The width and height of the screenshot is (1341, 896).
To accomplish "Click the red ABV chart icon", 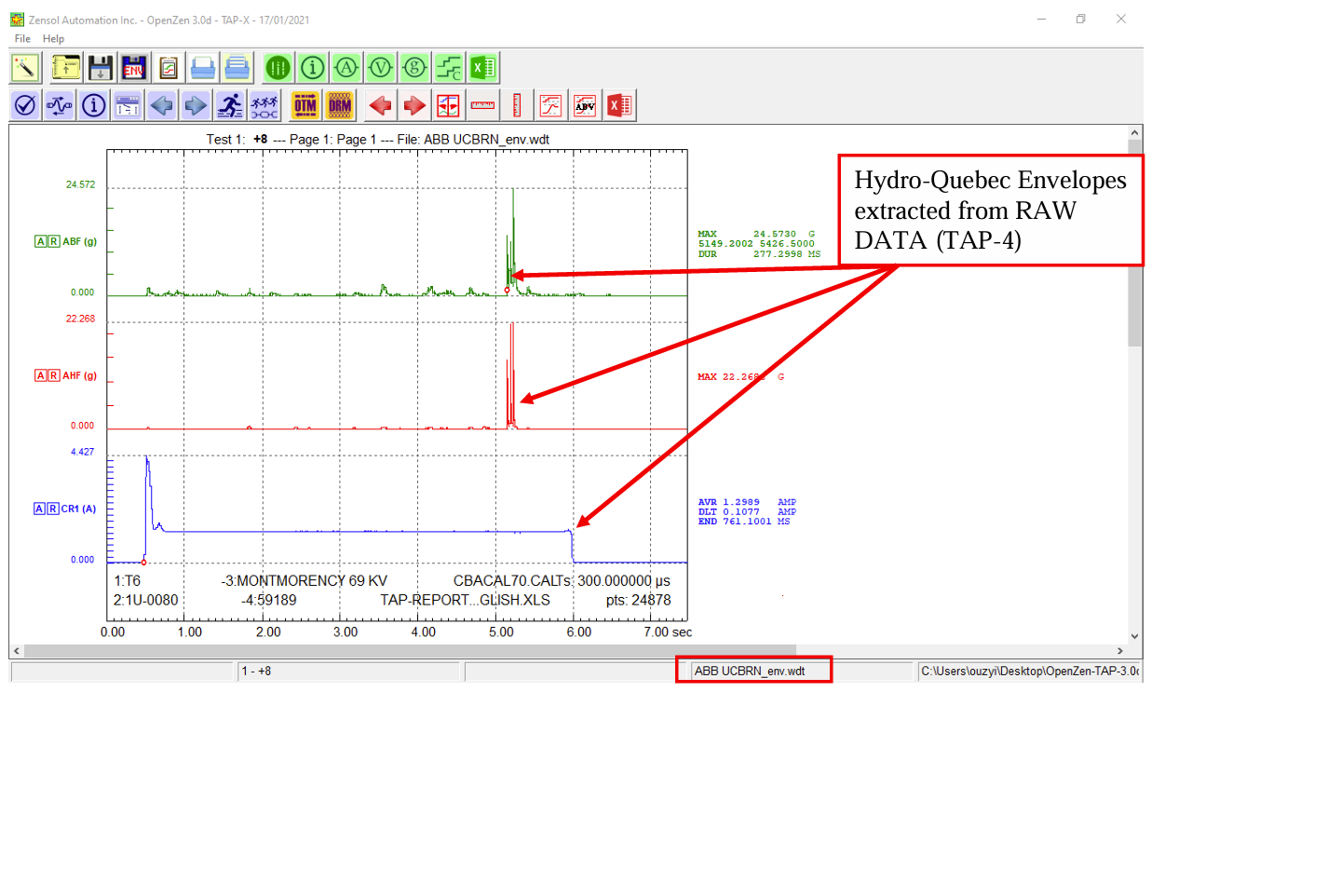I will pos(585,105).
